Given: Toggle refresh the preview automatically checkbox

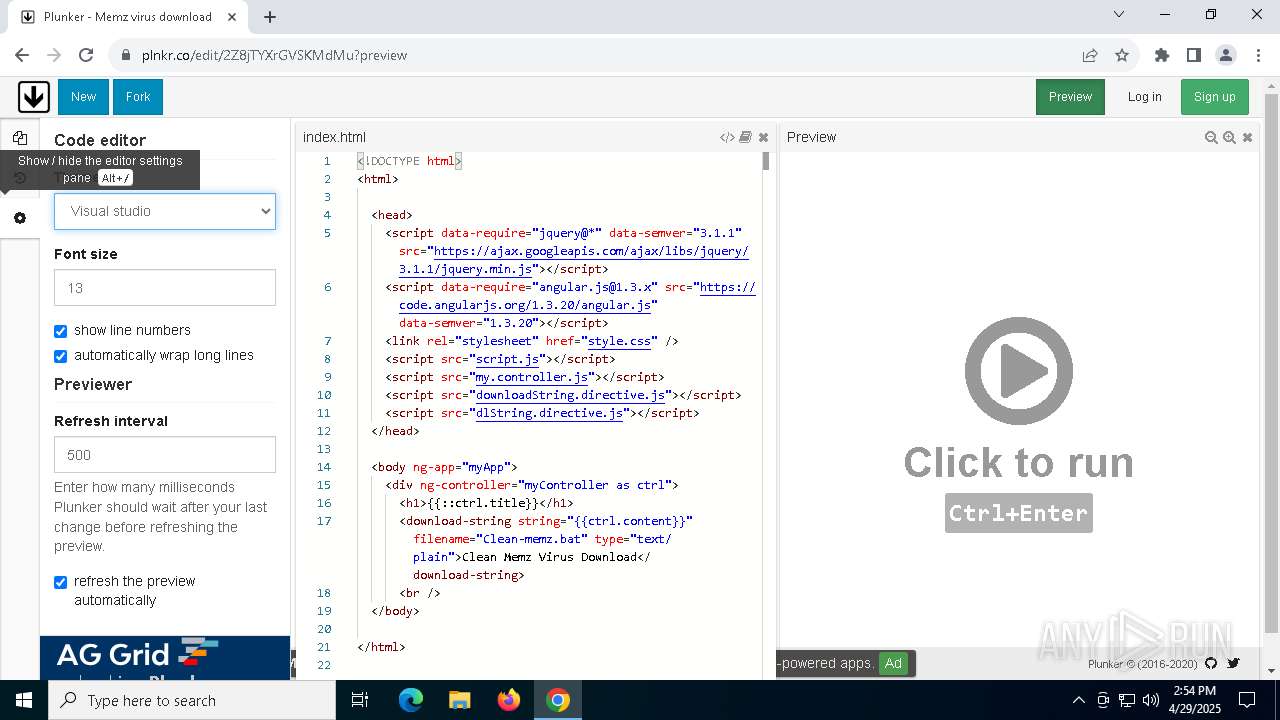Looking at the screenshot, I should click(x=60, y=582).
